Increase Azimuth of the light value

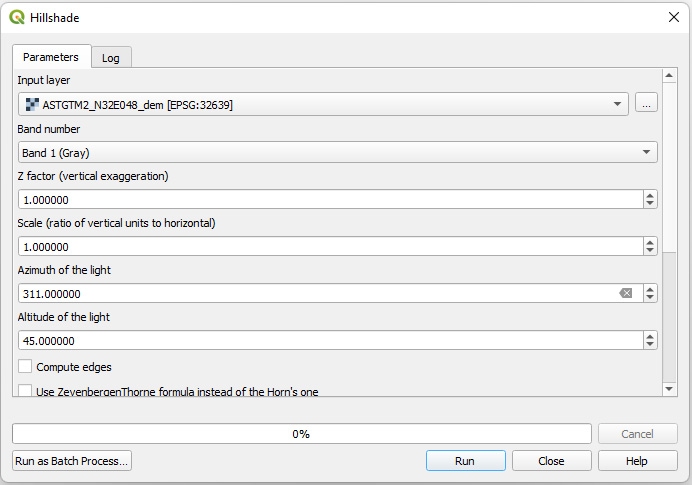click(x=650, y=289)
